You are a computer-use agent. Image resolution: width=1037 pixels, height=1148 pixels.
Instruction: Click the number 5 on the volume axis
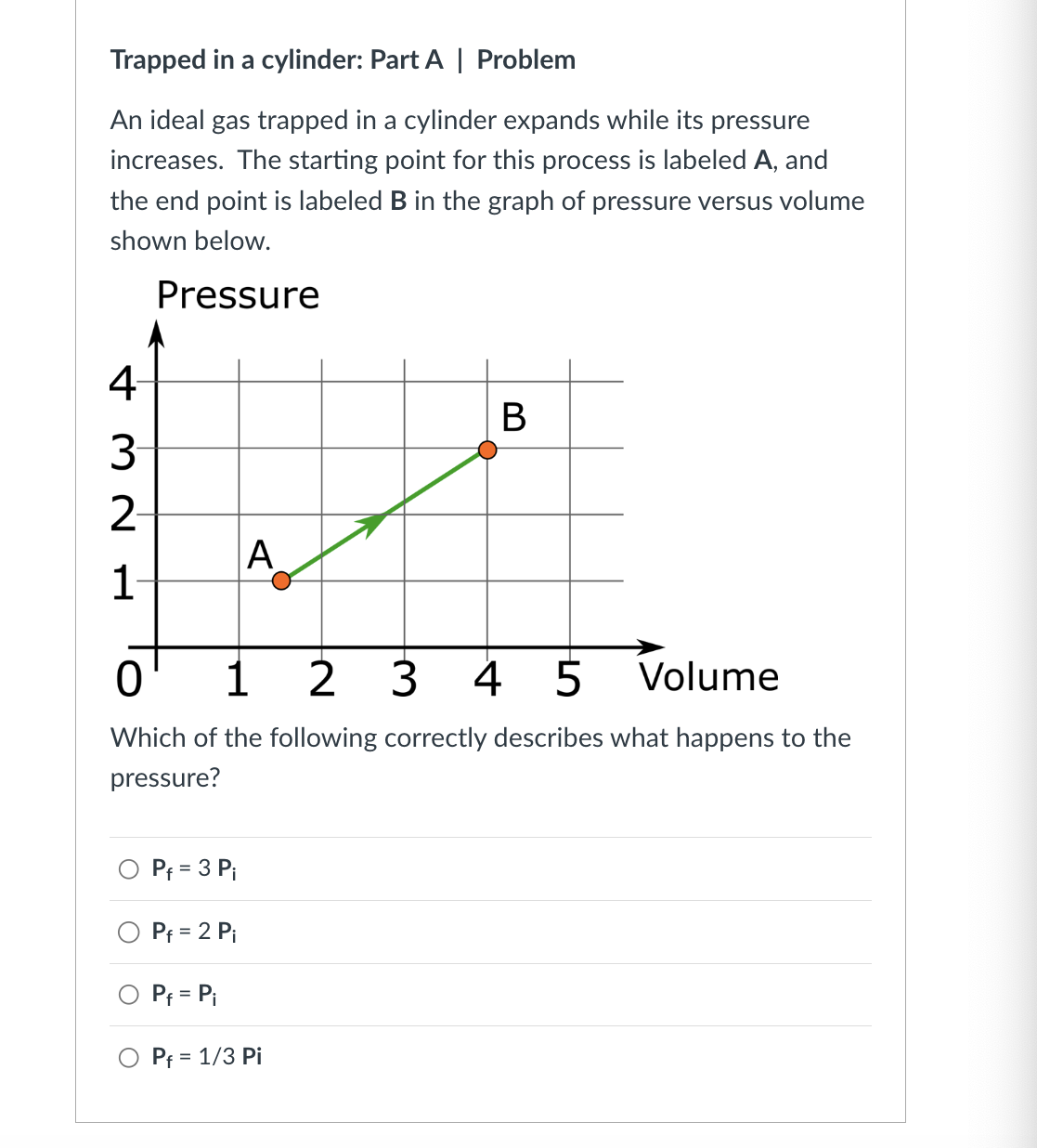point(567,680)
